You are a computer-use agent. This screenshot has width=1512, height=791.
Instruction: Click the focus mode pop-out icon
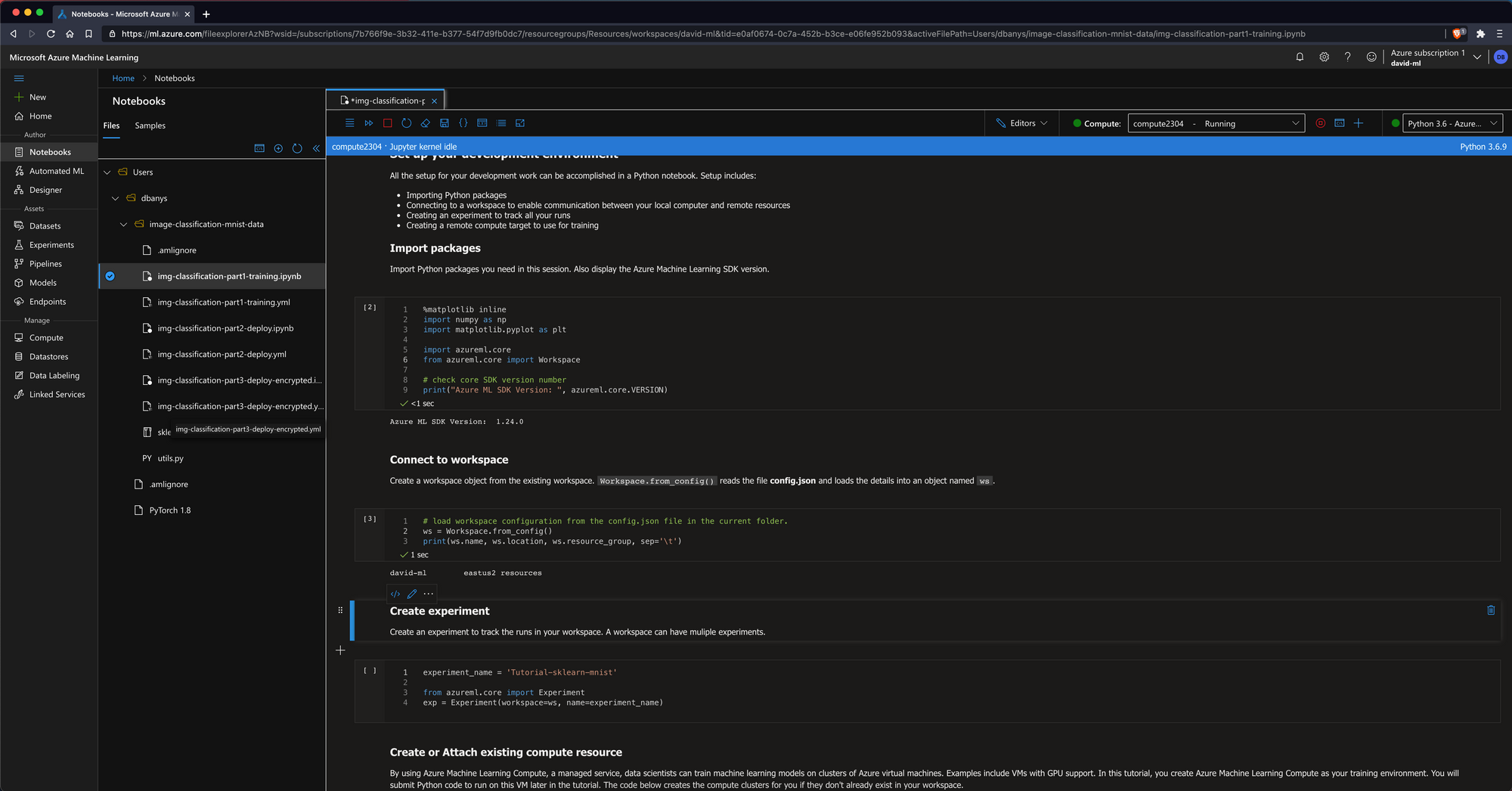click(520, 123)
